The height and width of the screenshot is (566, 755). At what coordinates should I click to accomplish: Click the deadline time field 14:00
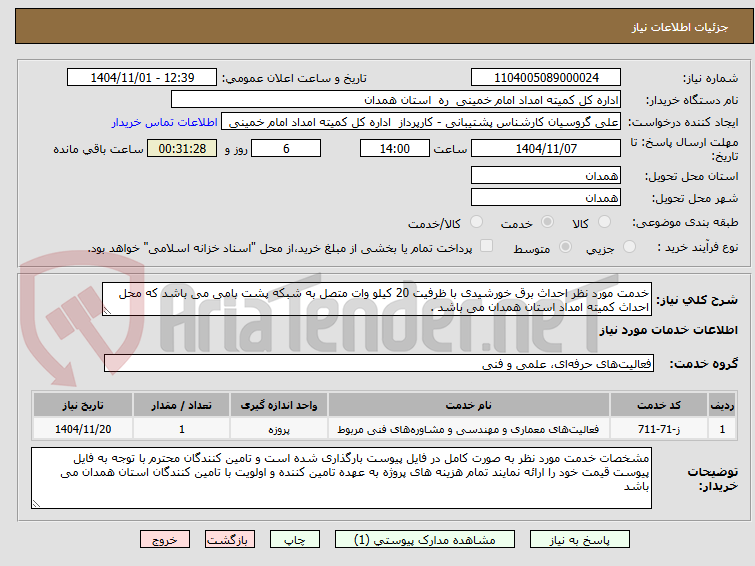tap(395, 148)
